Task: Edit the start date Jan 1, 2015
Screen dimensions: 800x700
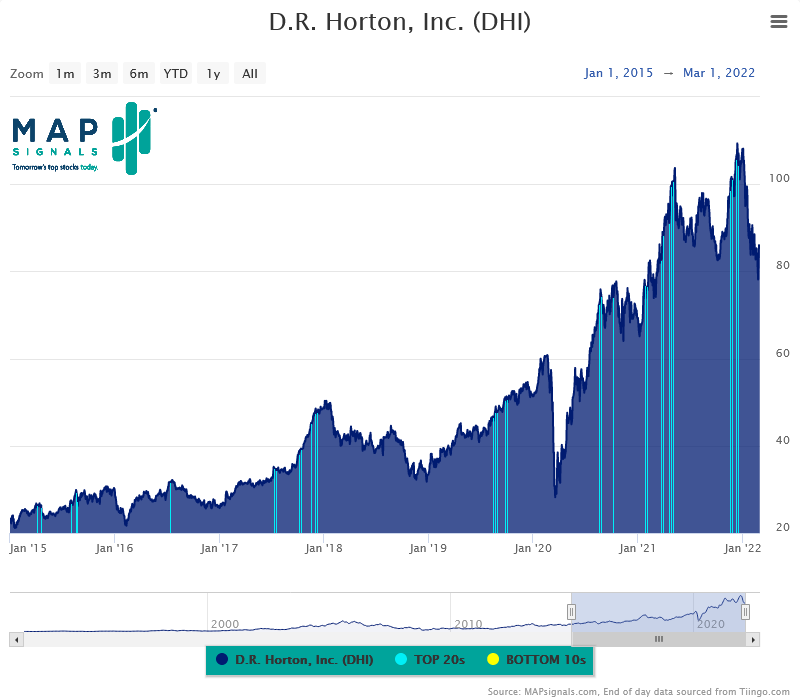Action: pos(618,73)
